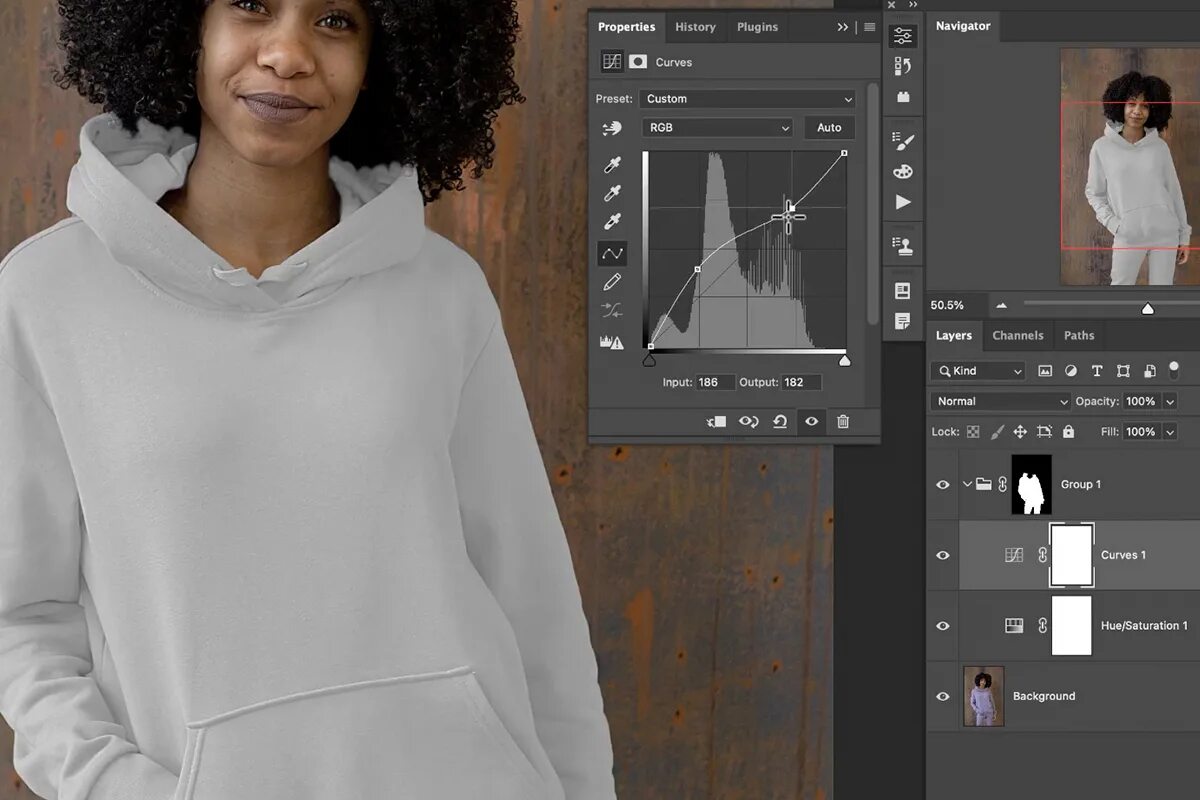Filter layers by pixel layer icon
This screenshot has height=800, width=1200.
click(1045, 371)
